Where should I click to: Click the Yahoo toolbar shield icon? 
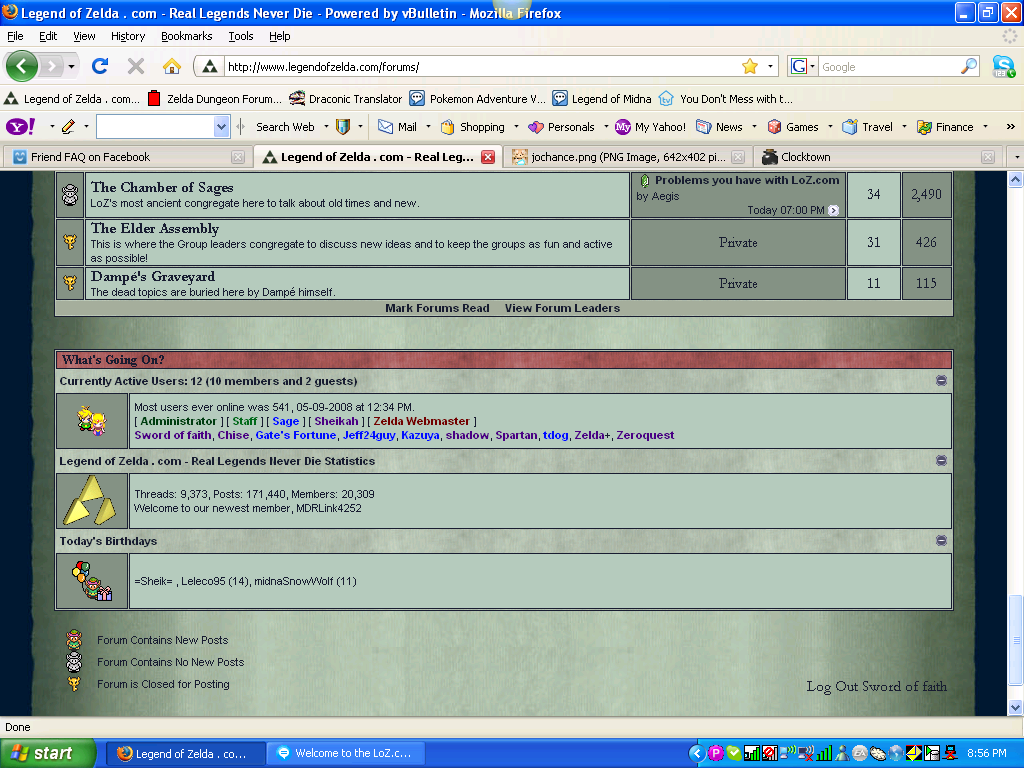click(343, 127)
